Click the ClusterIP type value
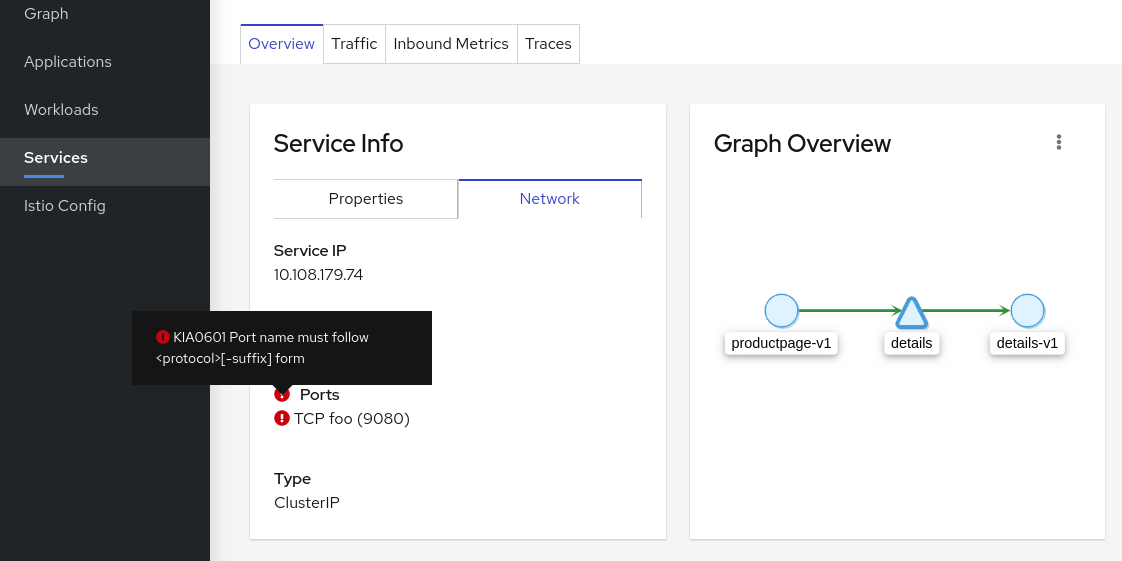This screenshot has width=1122, height=561. [307, 502]
